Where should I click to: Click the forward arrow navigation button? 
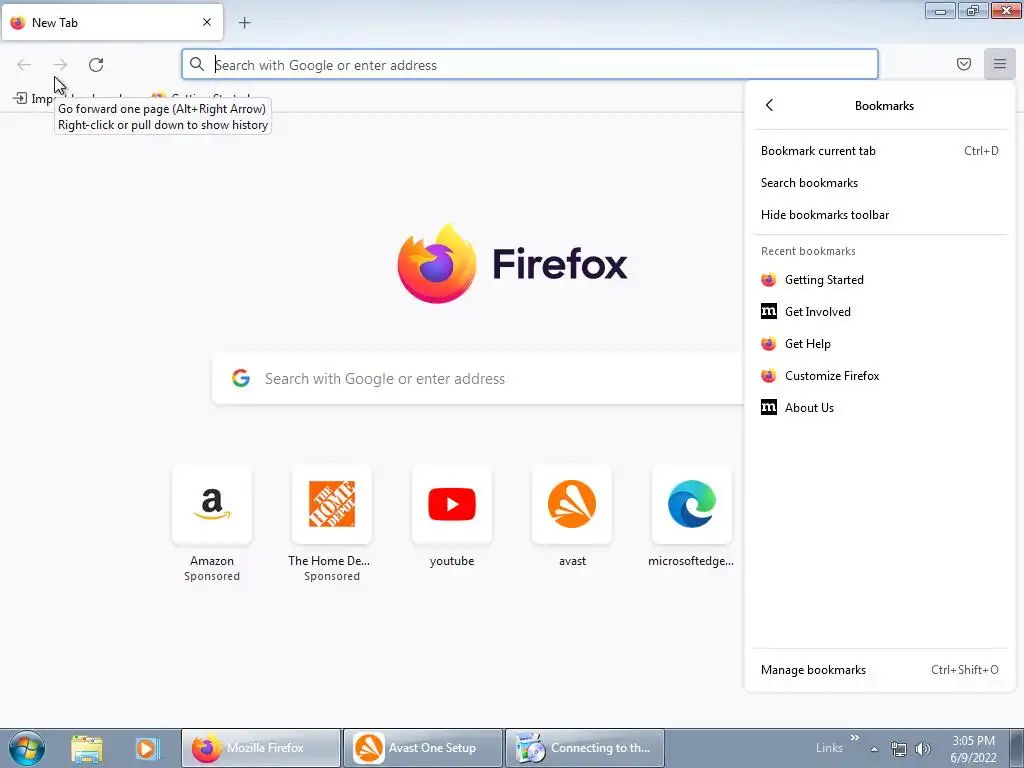tap(60, 65)
